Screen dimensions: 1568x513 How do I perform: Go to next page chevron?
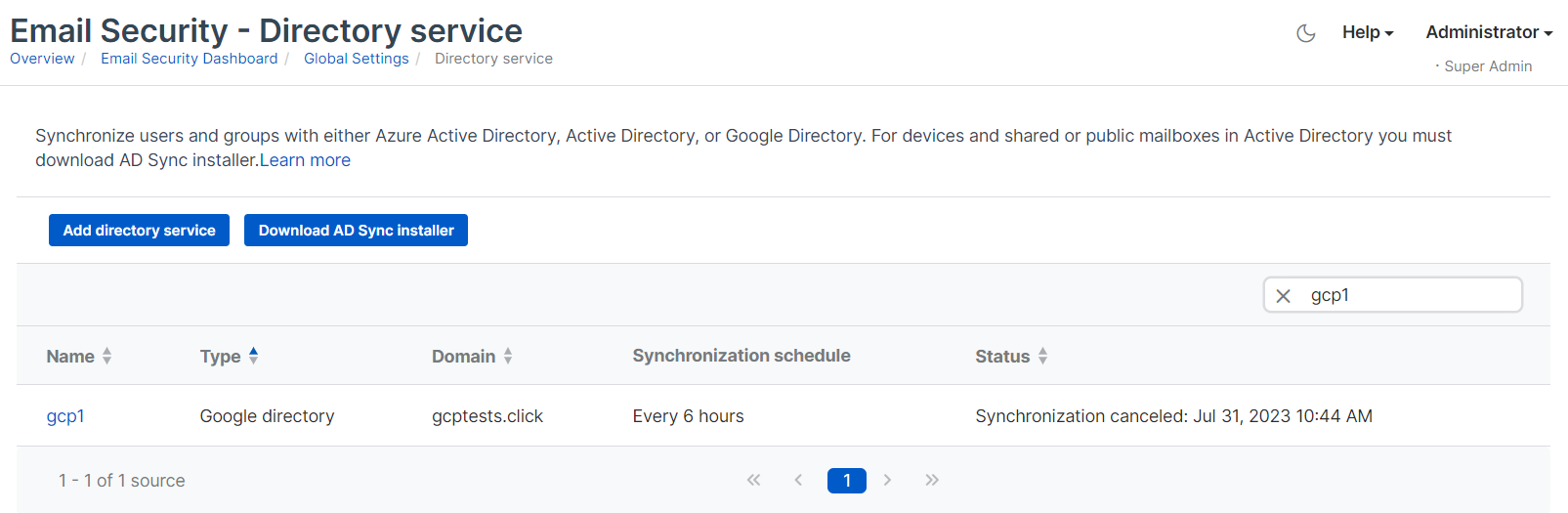coord(887,480)
